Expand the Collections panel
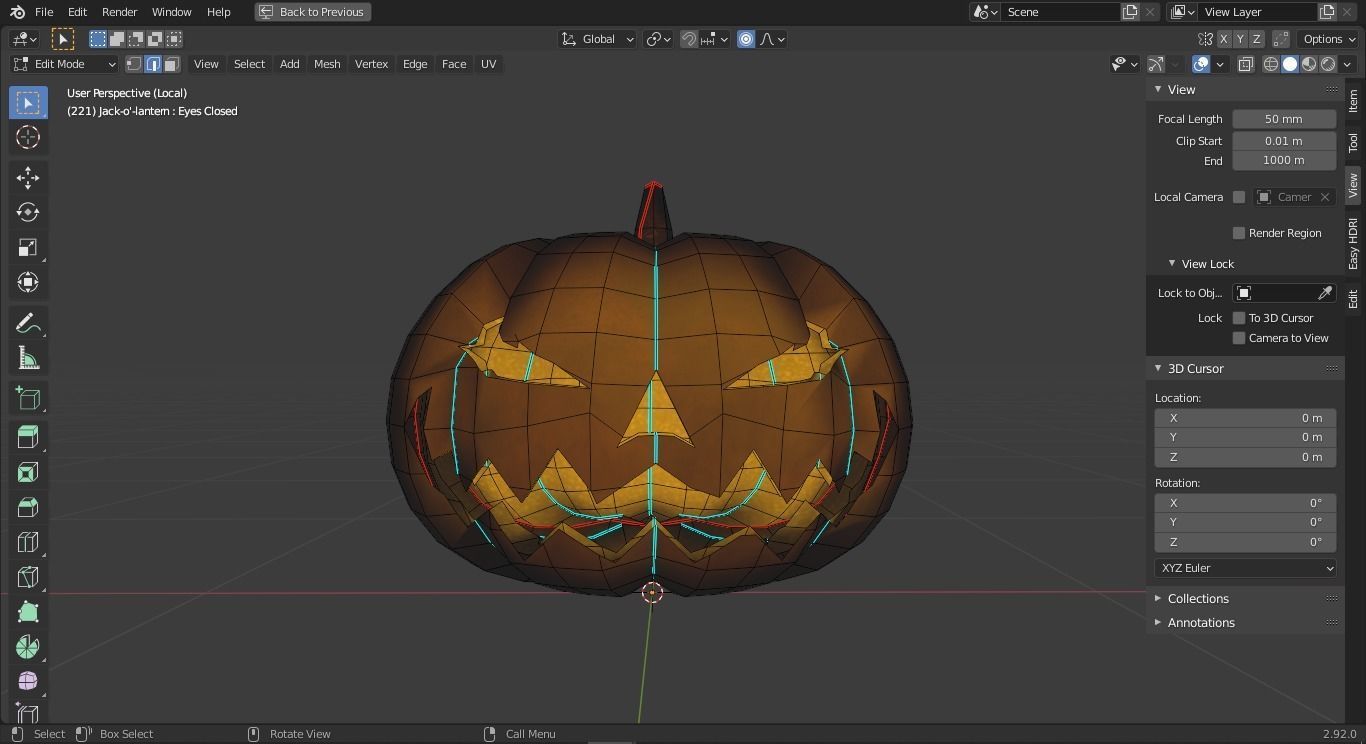 [x=1198, y=599]
